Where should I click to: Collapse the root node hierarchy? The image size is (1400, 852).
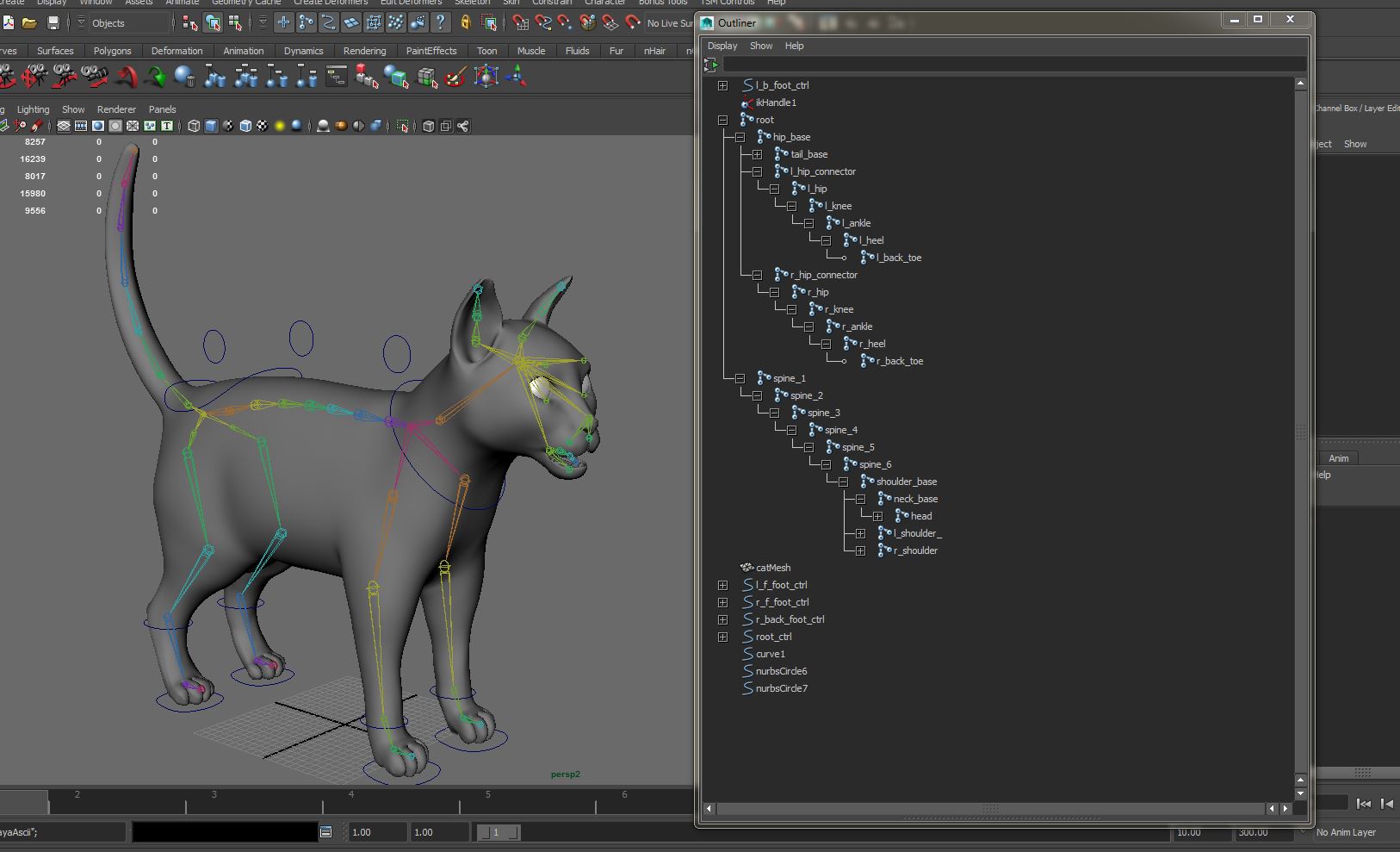(x=723, y=120)
